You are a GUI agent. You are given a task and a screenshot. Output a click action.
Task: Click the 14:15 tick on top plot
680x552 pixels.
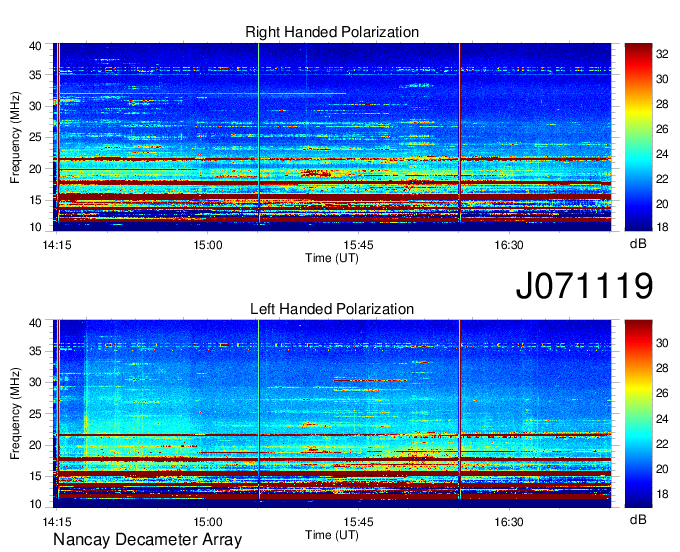pyautogui.click(x=57, y=245)
